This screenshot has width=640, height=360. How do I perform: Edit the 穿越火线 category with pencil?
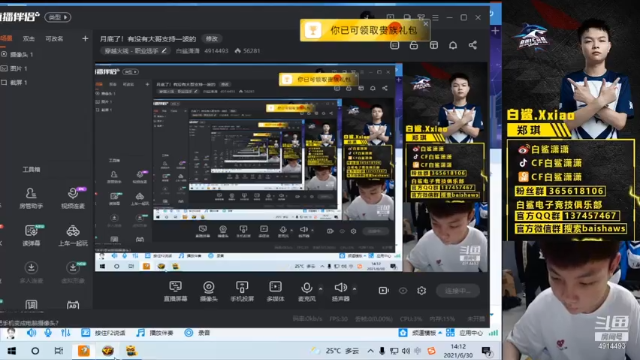(164, 51)
